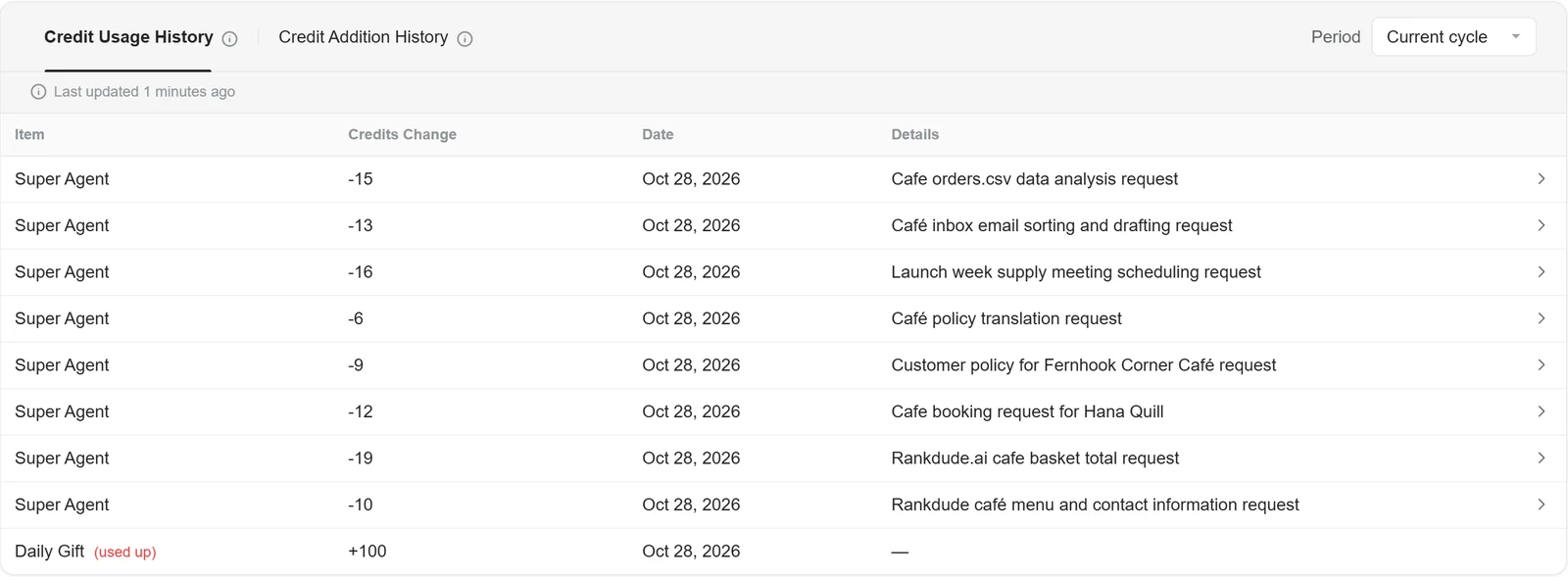The width and height of the screenshot is (1568, 577).
Task: Click Café policy translation request text
Action: tap(1006, 318)
